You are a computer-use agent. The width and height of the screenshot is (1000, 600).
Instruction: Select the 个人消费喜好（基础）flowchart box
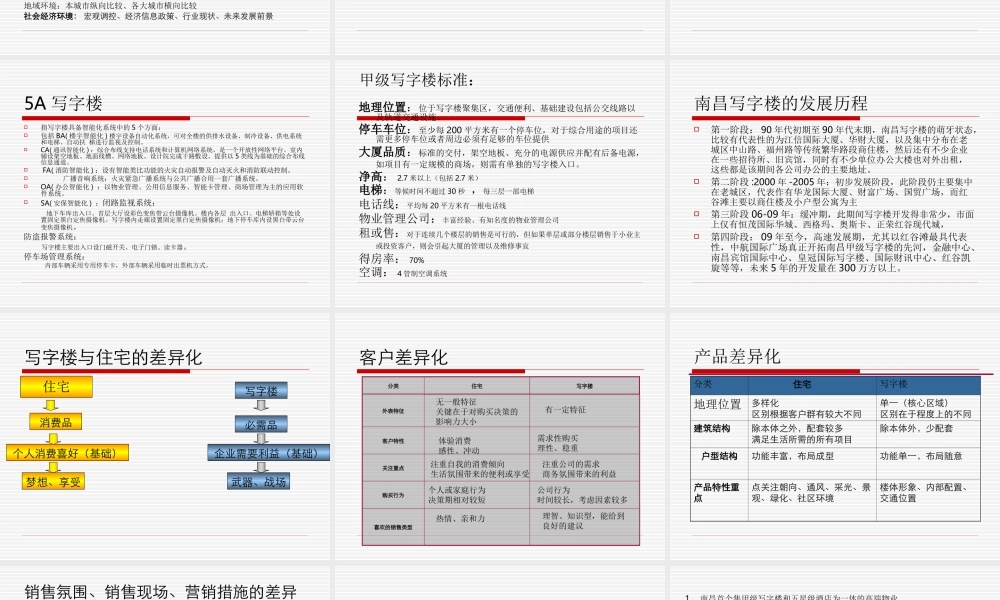click(x=68, y=453)
